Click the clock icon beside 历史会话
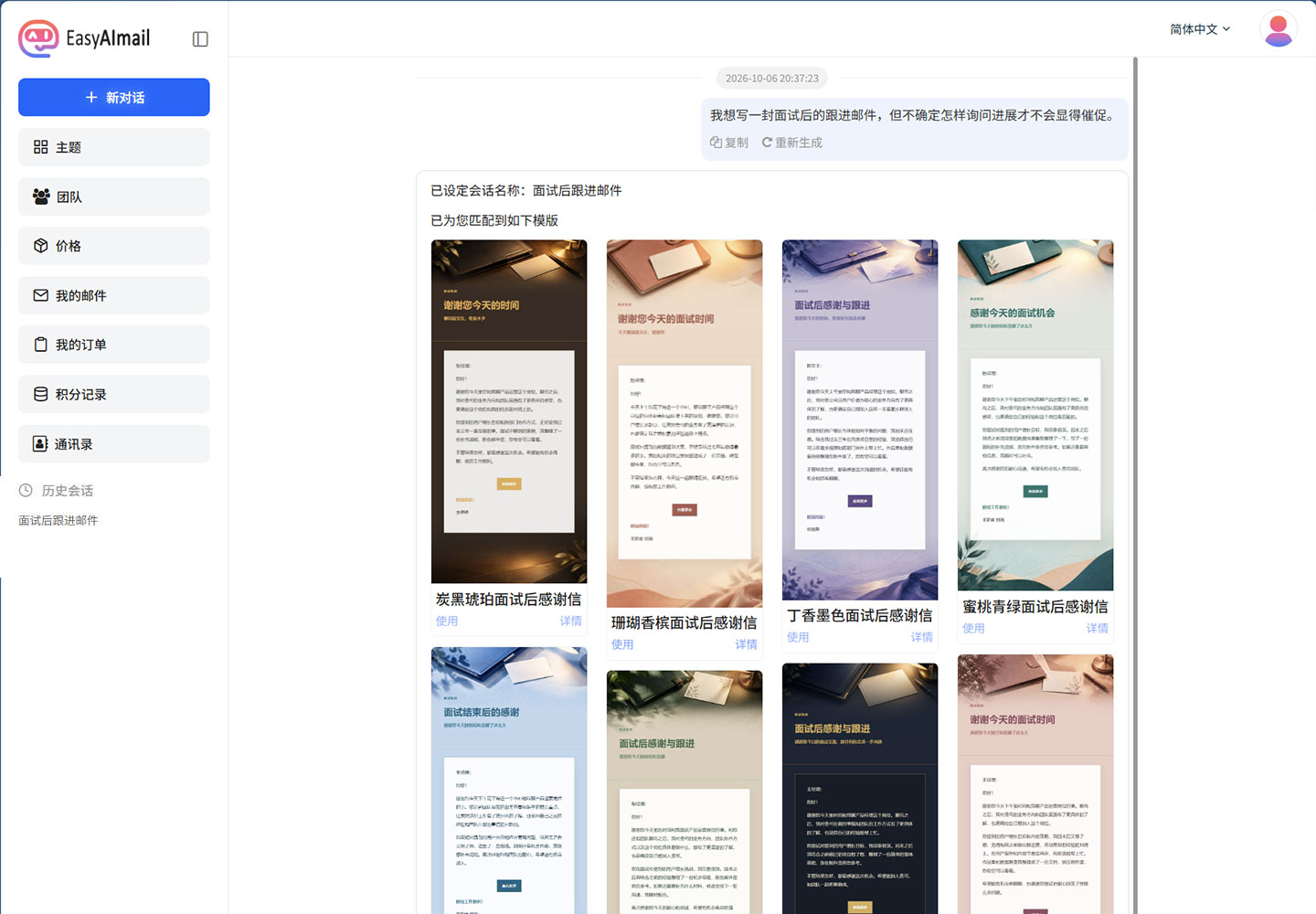 tap(26, 490)
